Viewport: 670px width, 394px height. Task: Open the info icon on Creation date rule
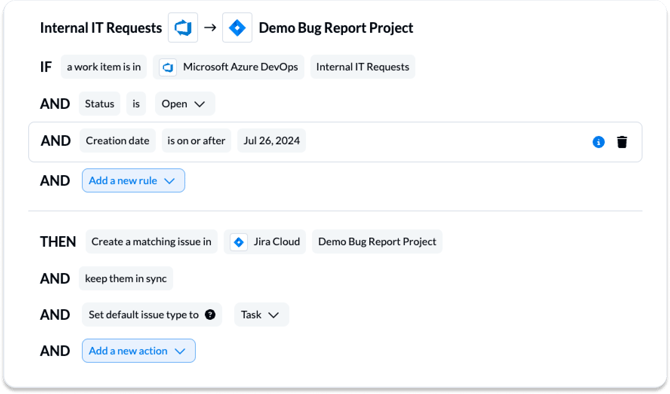coord(598,142)
